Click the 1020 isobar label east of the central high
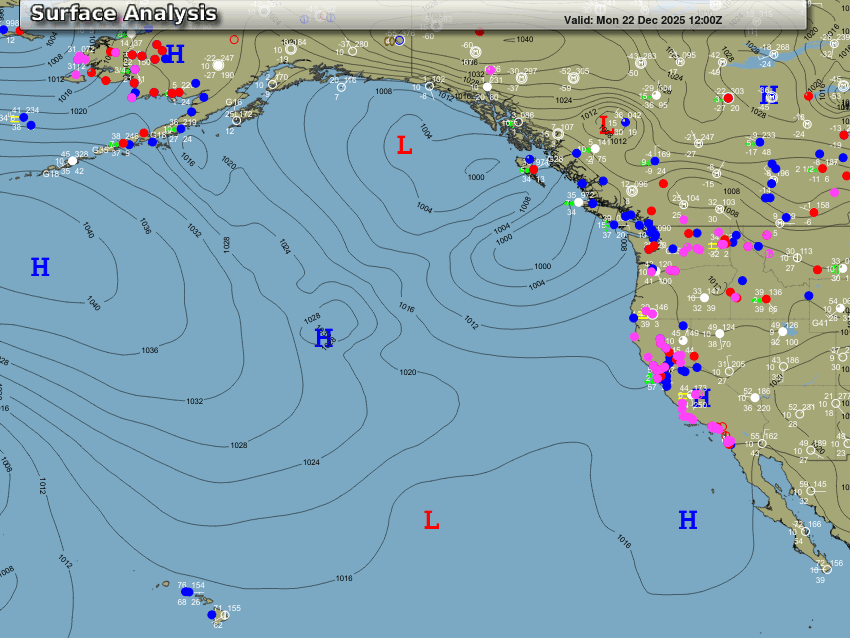 [407, 372]
